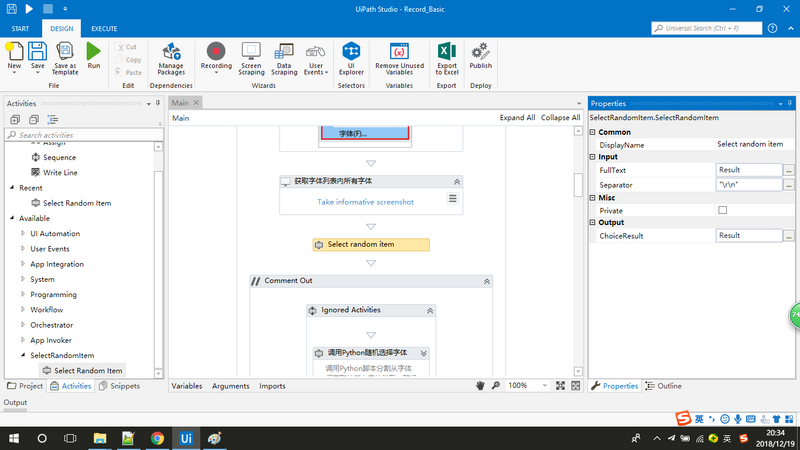Collapse all activities icon in Activities panel
This screenshot has height=450, width=800.
click(x=34, y=119)
